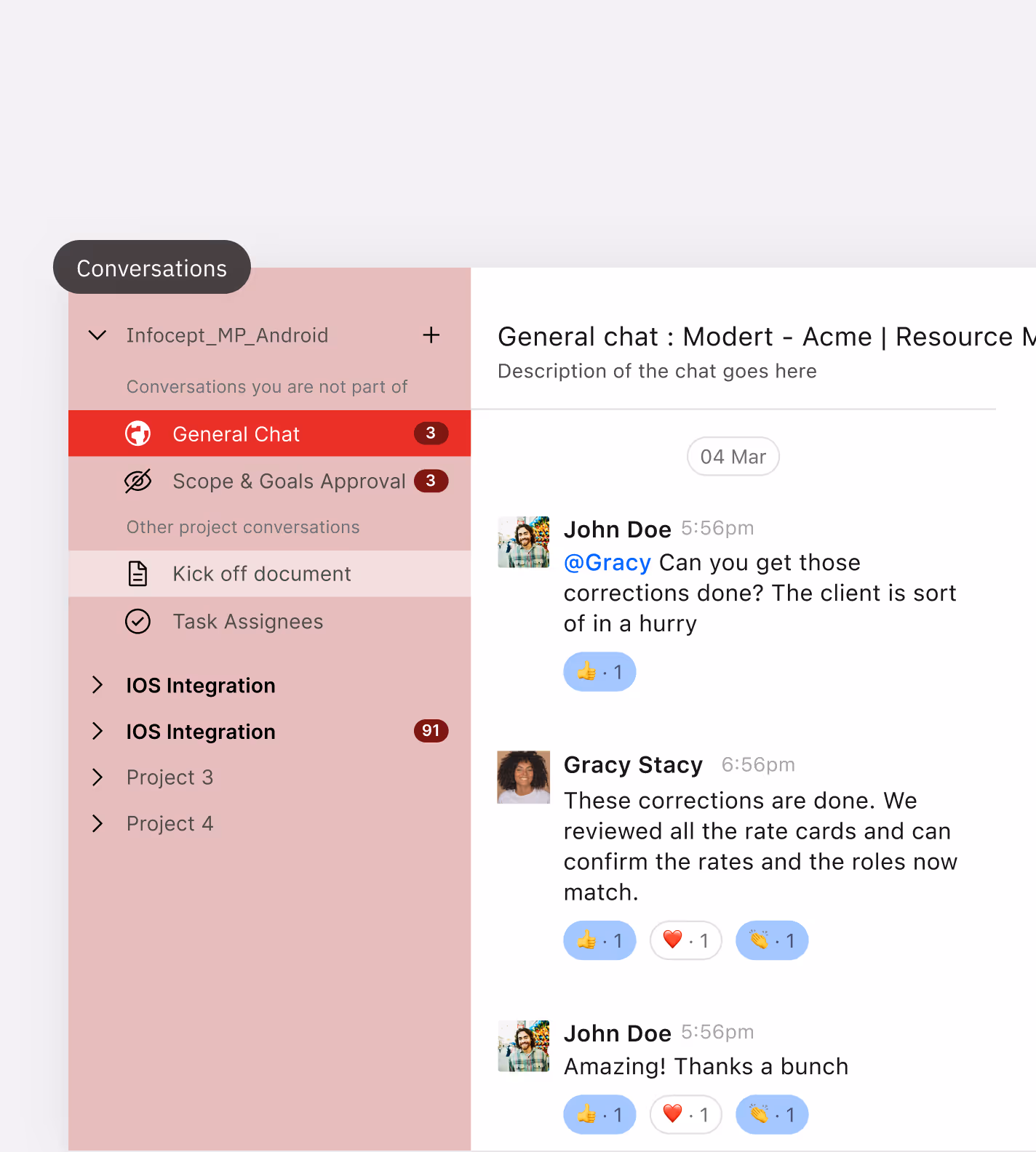Select the Project 3 label
The image size is (1036, 1152).
(170, 777)
